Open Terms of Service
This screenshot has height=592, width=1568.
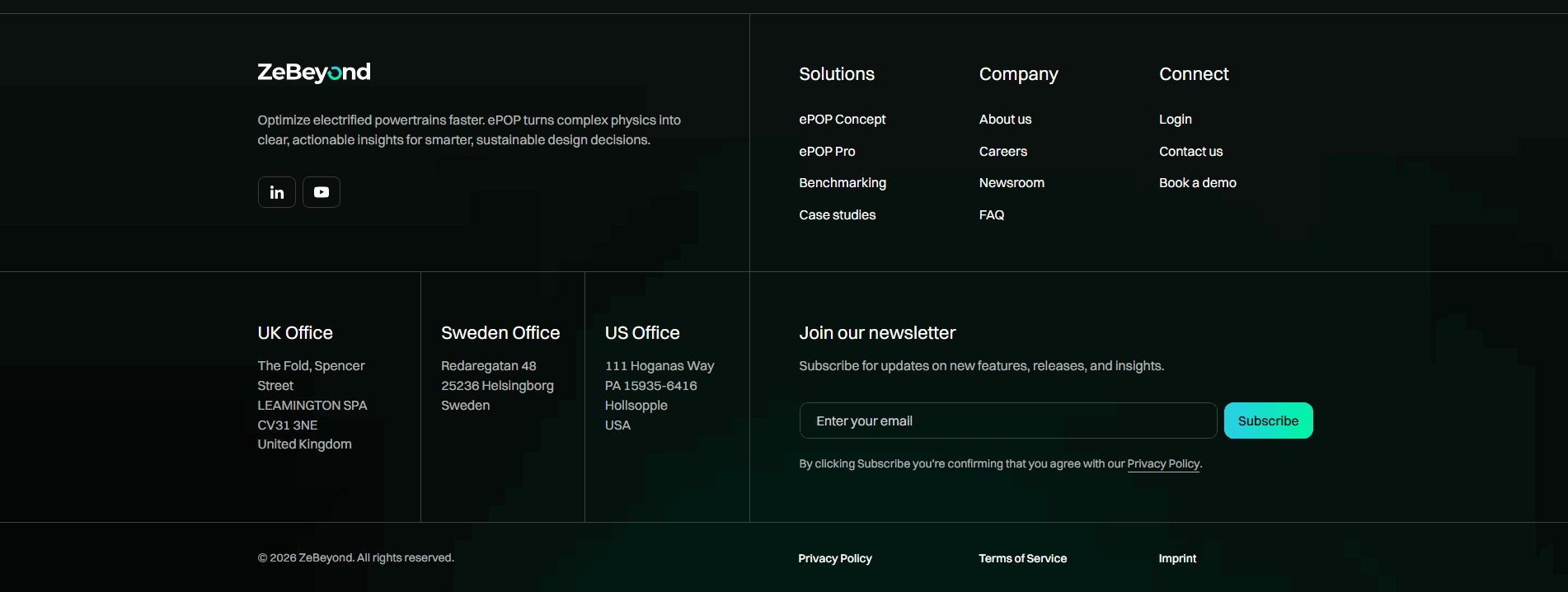[1022, 558]
